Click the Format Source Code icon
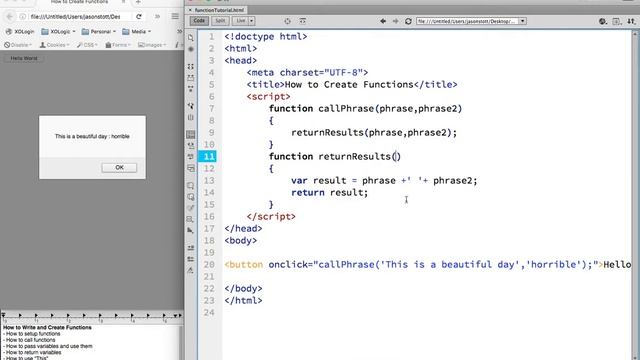Screen dimensions: 640x360 point(191,270)
